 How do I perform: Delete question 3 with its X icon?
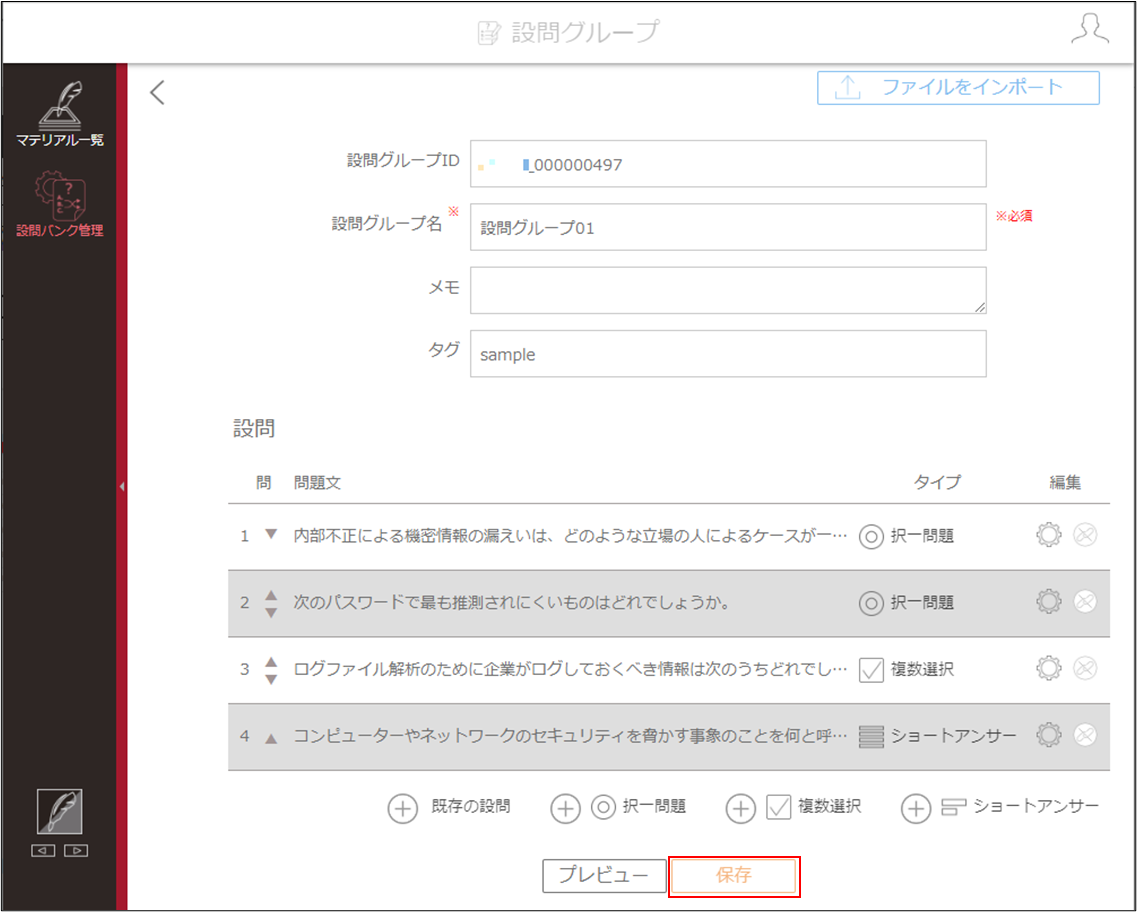[1085, 668]
